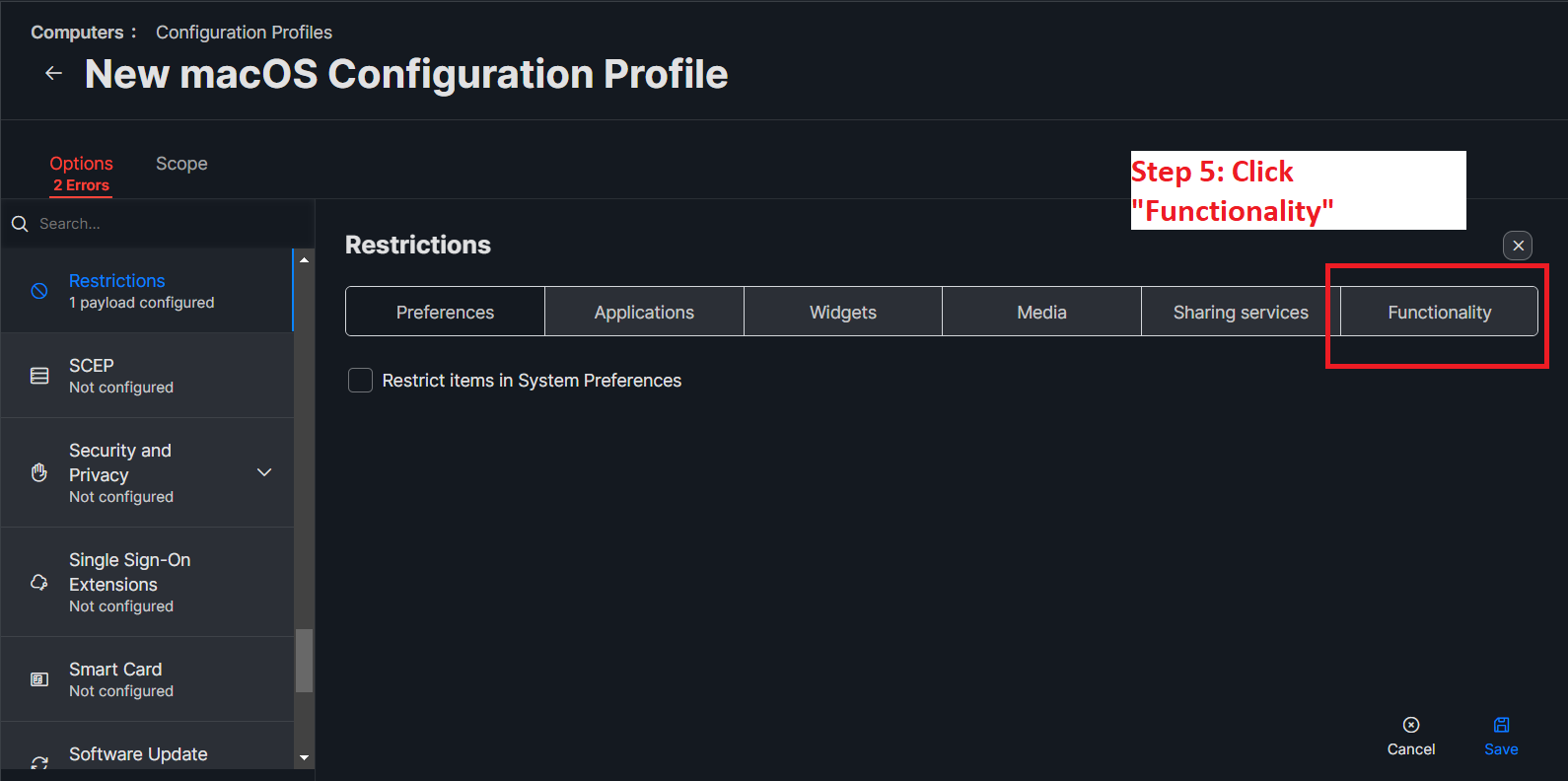Go to the Scope tab
Screen dimensions: 1568x781
click(x=181, y=164)
